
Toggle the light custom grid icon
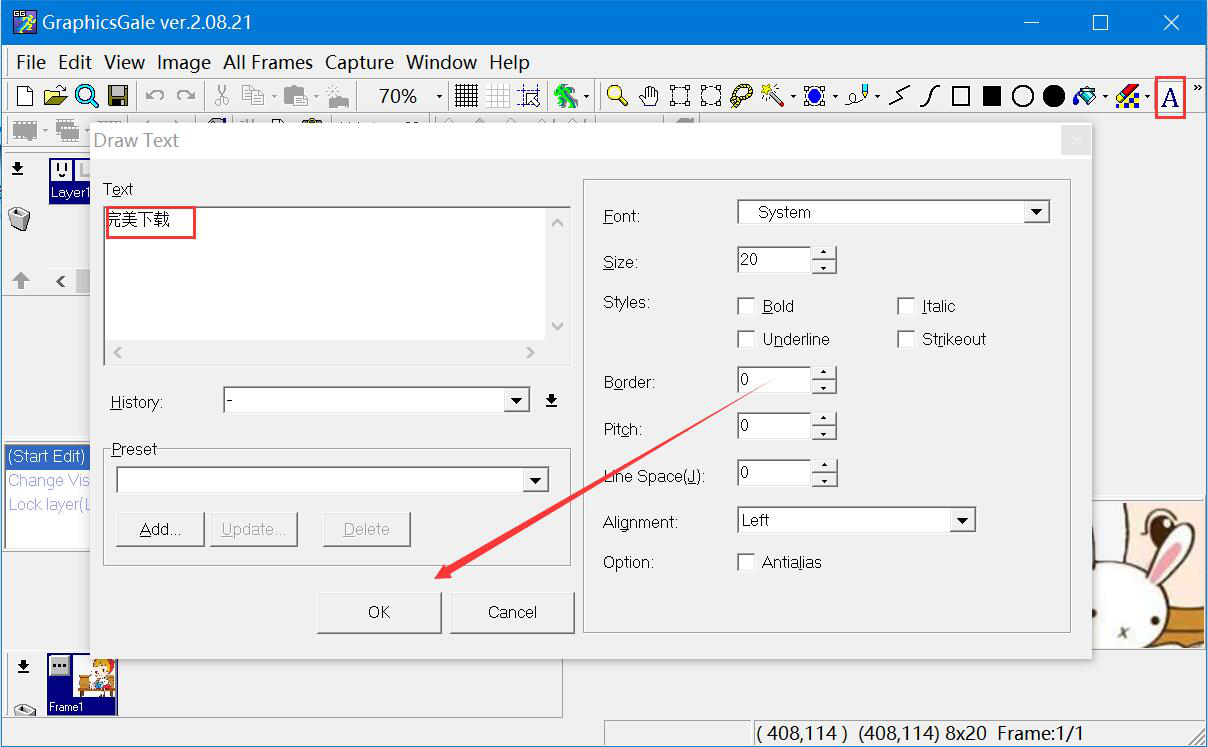[x=498, y=96]
